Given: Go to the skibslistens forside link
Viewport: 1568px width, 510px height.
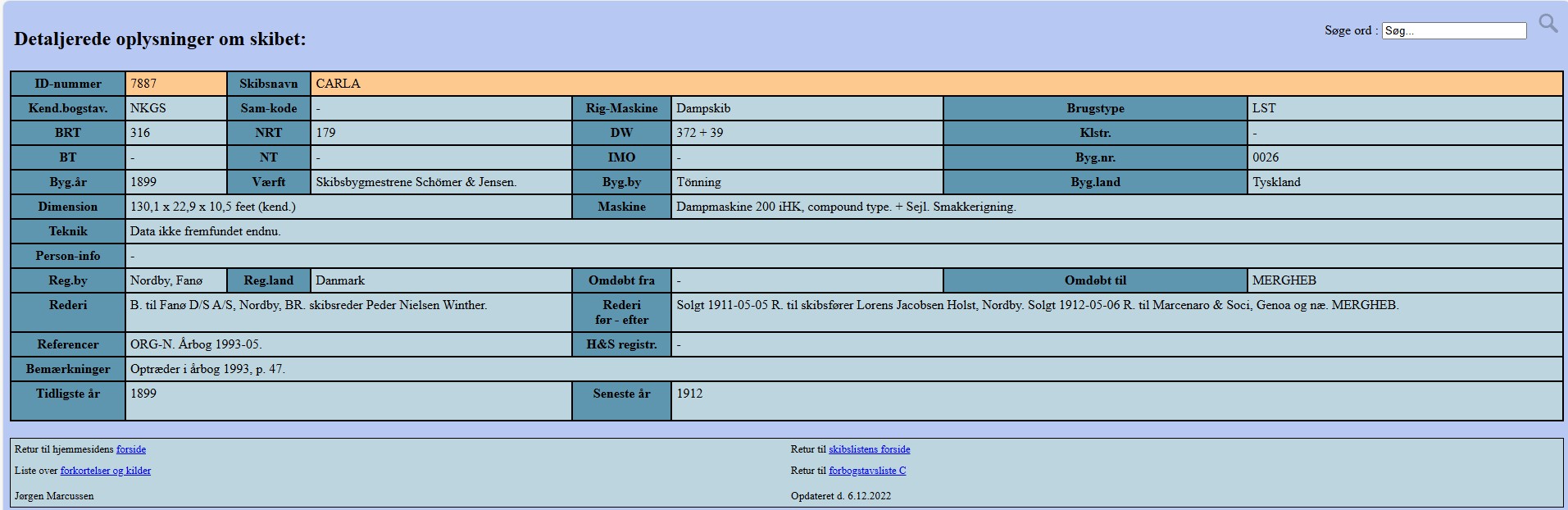Looking at the screenshot, I should tap(869, 449).
